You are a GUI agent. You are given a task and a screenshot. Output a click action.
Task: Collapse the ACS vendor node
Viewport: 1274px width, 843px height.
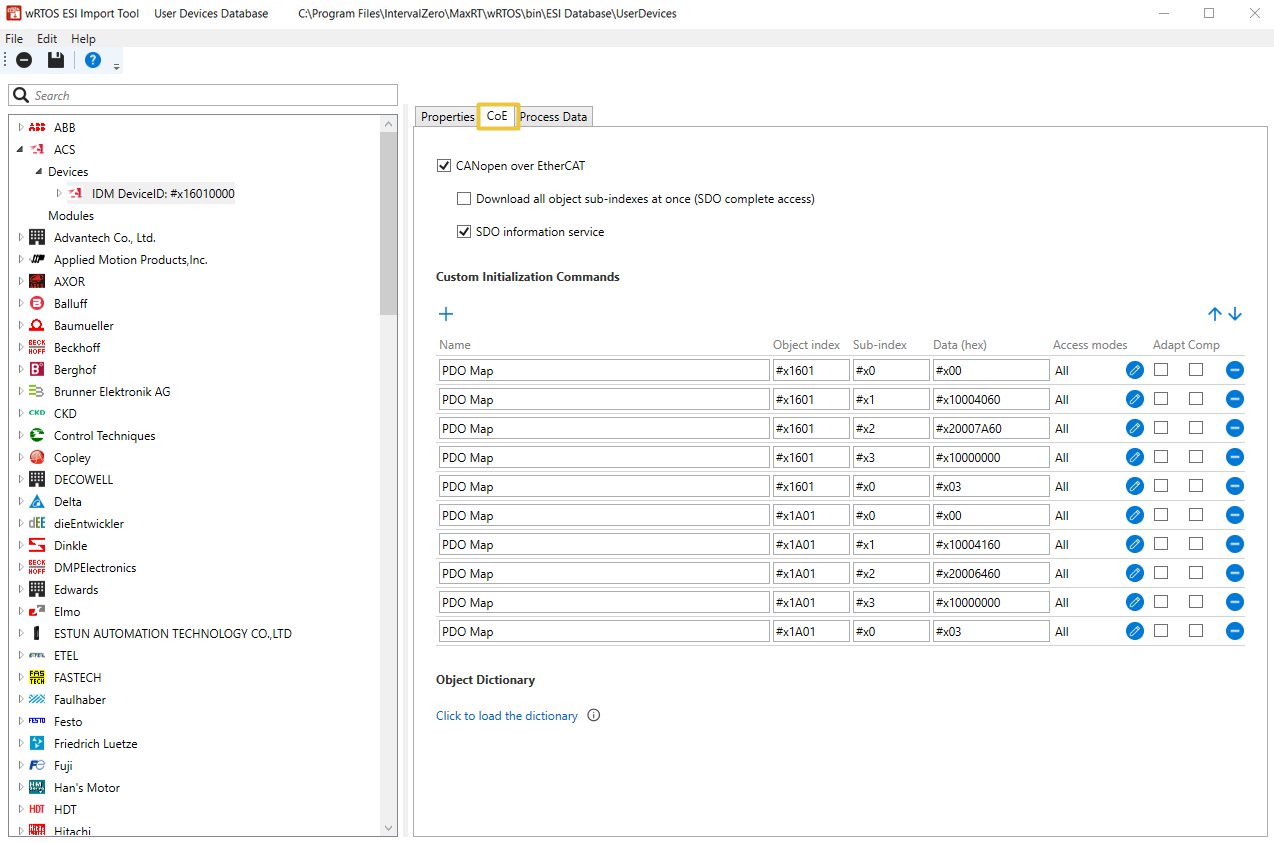pos(21,150)
